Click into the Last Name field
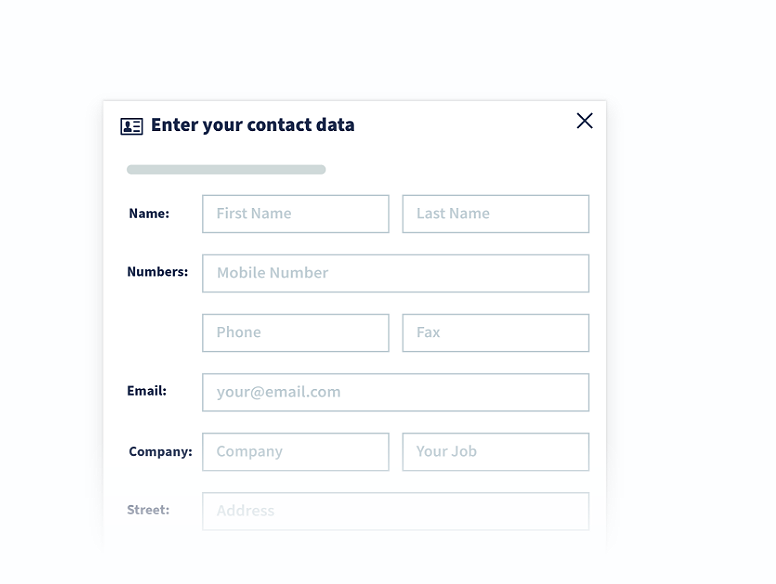The width and height of the screenshot is (776, 584). coord(495,214)
